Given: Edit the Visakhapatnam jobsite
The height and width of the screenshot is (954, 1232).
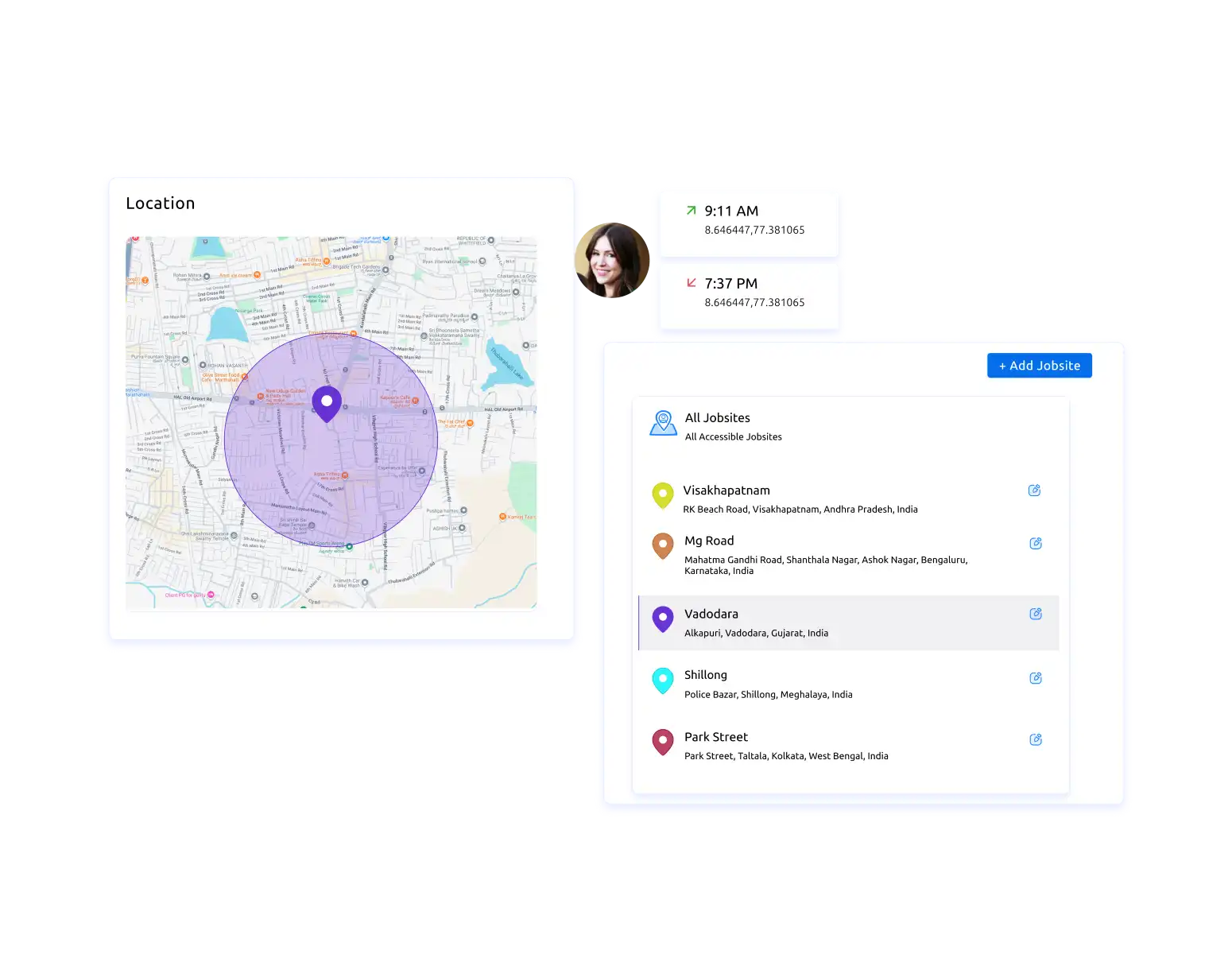Looking at the screenshot, I should 1034,490.
